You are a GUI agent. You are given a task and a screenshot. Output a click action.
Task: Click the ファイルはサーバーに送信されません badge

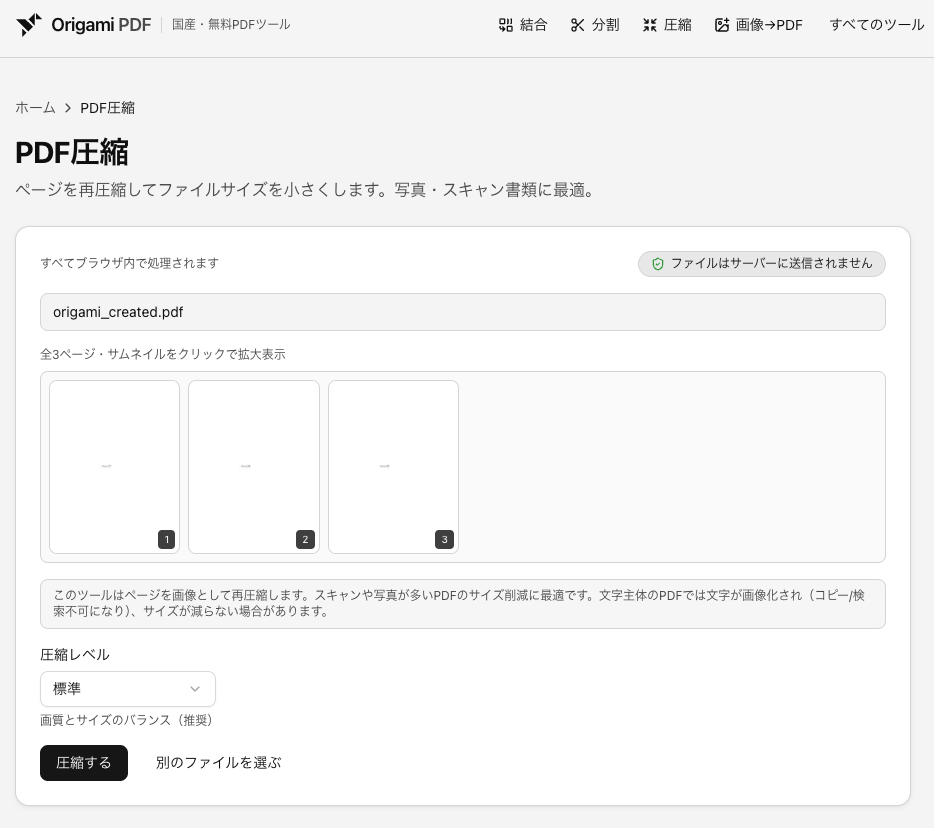[x=762, y=264]
